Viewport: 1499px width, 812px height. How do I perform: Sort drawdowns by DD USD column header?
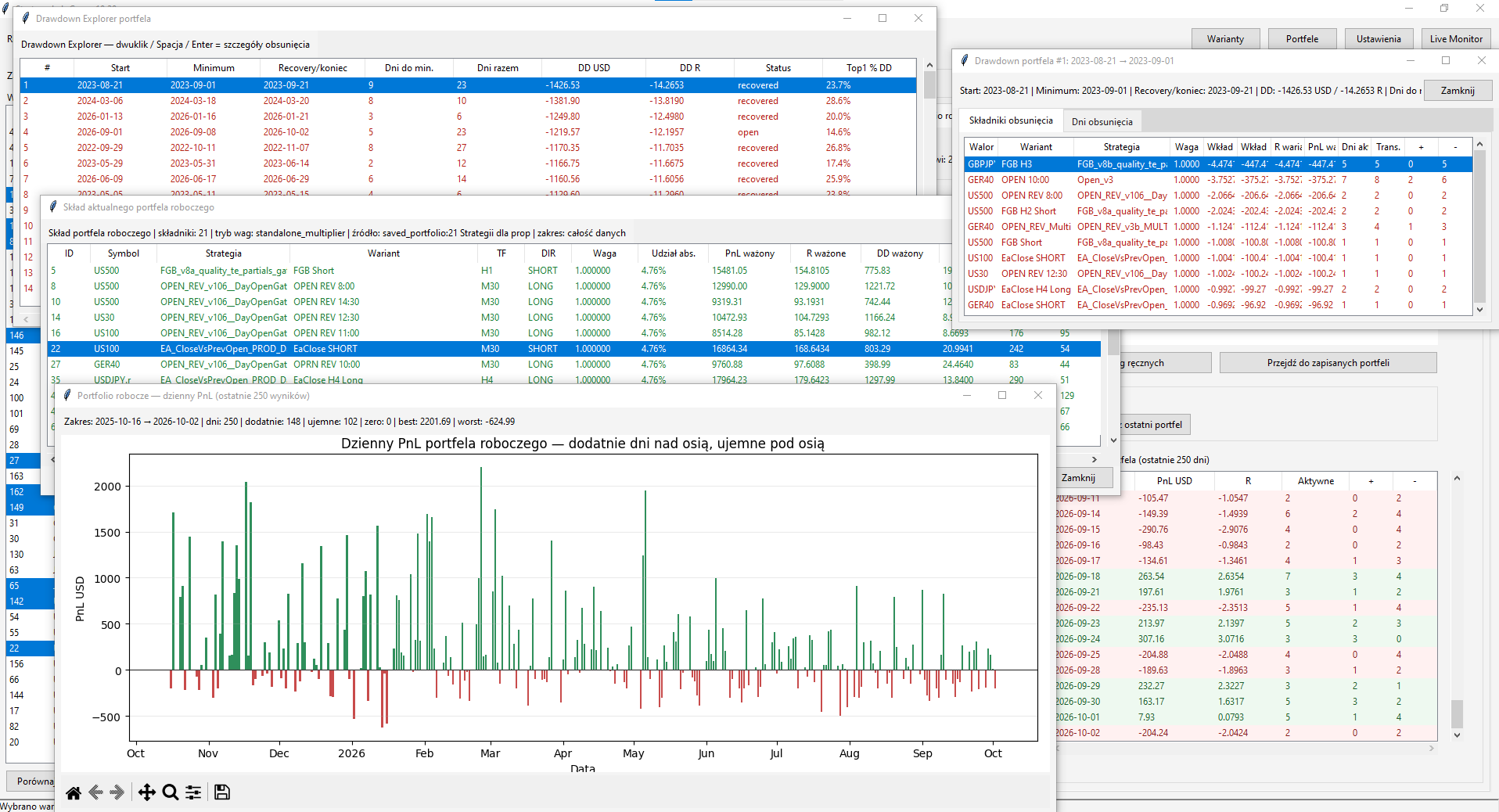click(x=594, y=68)
